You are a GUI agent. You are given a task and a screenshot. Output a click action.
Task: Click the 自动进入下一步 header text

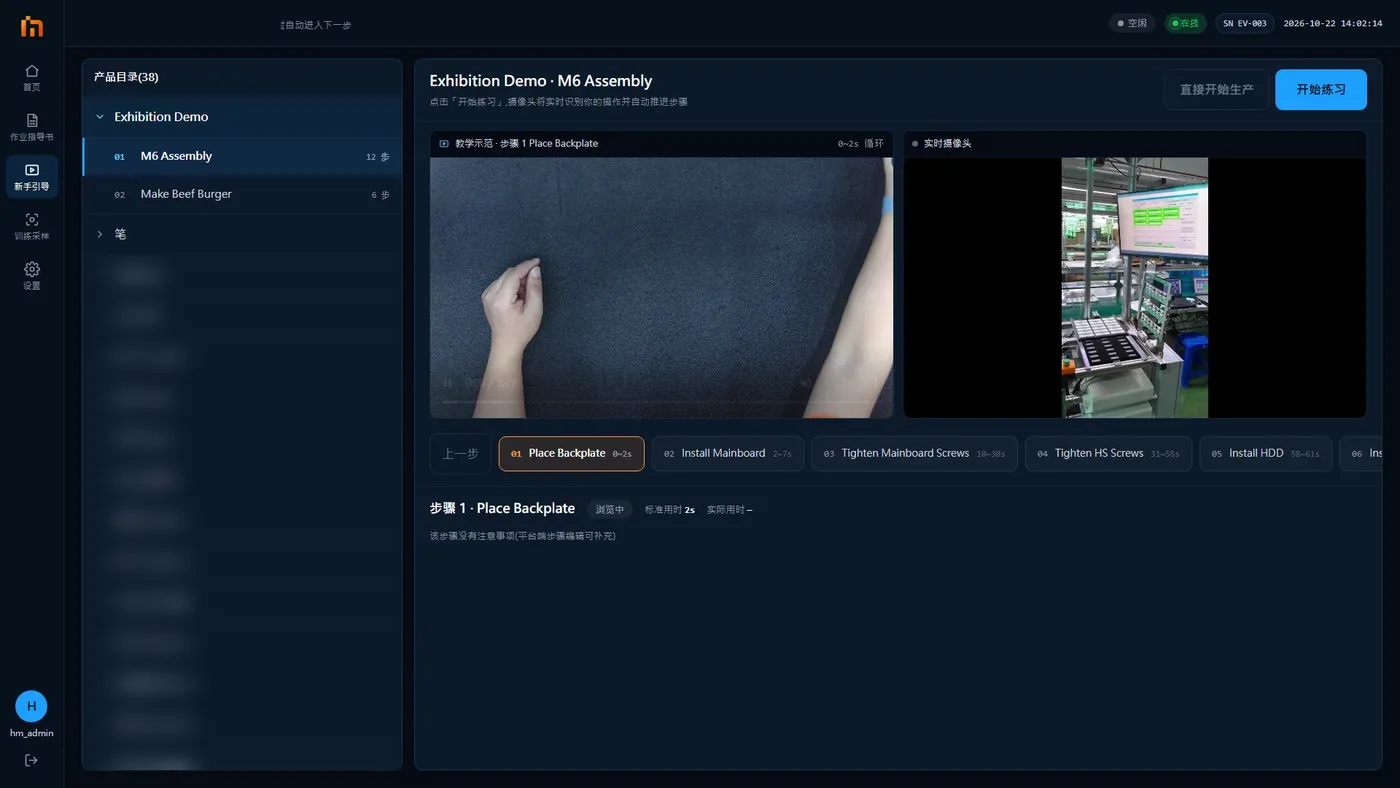[316, 24]
